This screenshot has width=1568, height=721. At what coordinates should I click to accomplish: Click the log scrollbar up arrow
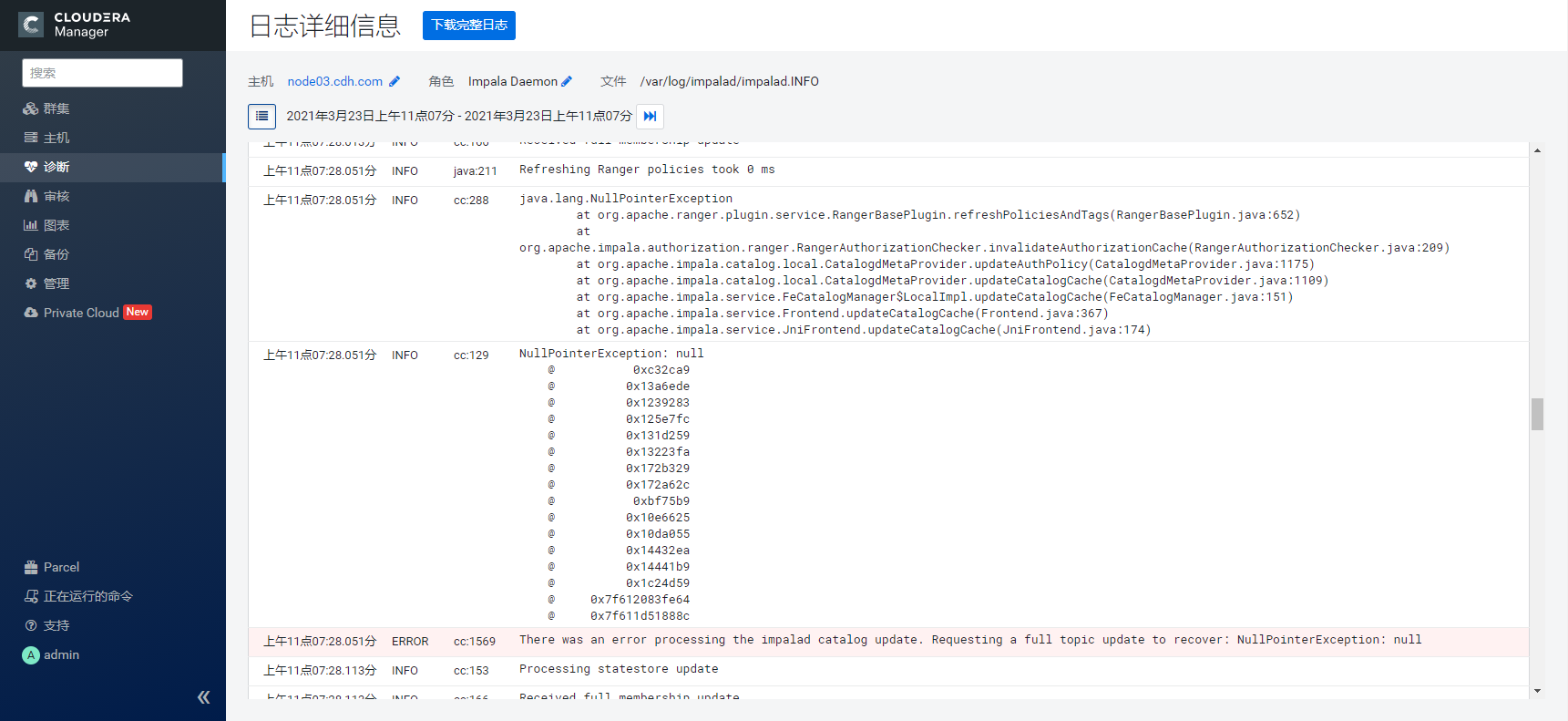[x=1537, y=150]
